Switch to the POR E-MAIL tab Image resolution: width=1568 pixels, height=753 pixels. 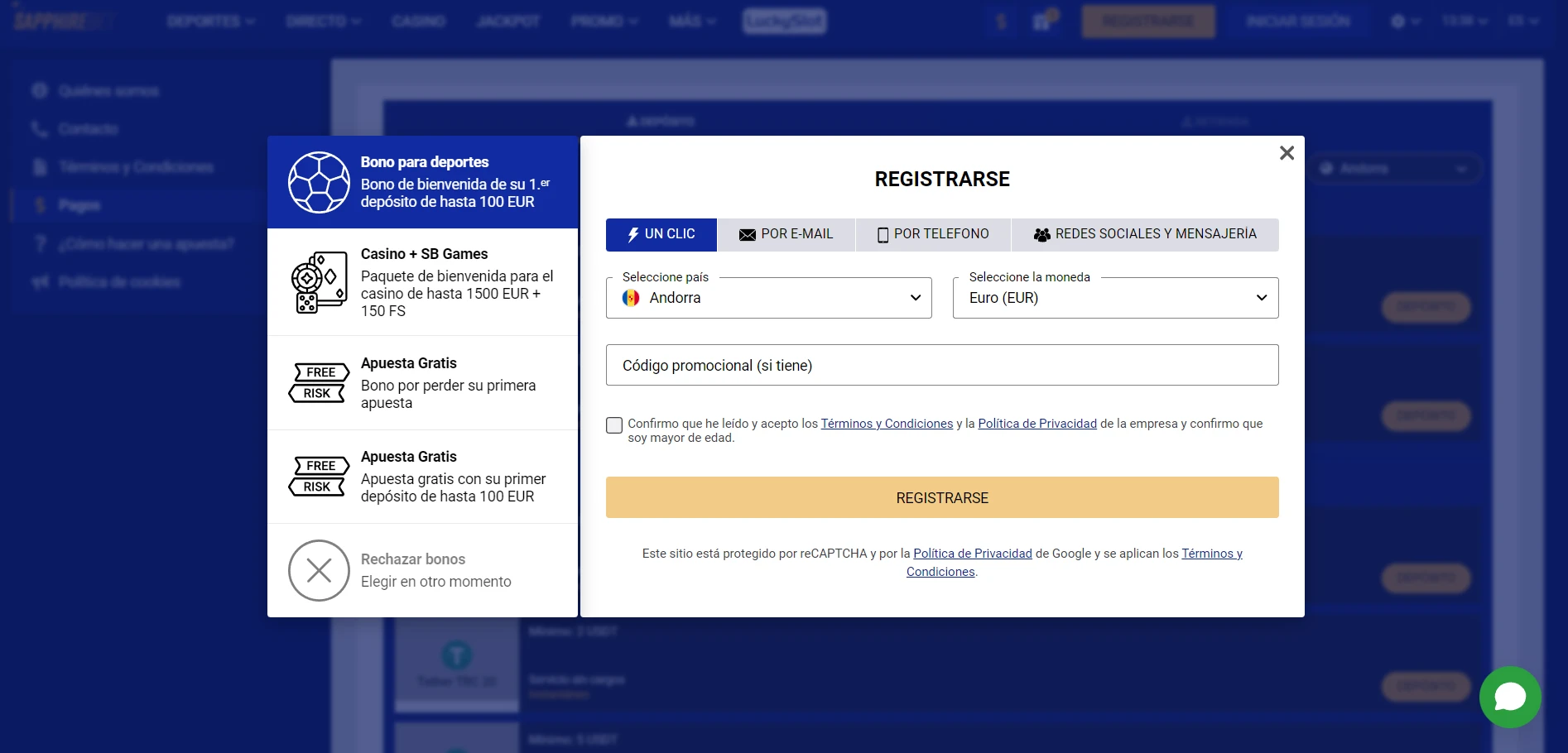click(786, 234)
